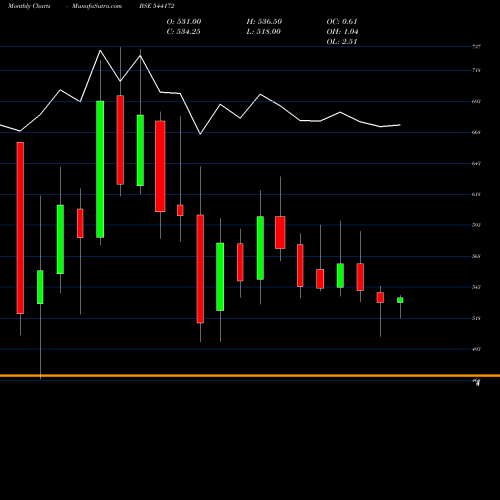Click the OC: 0.61 reading

[342, 22]
